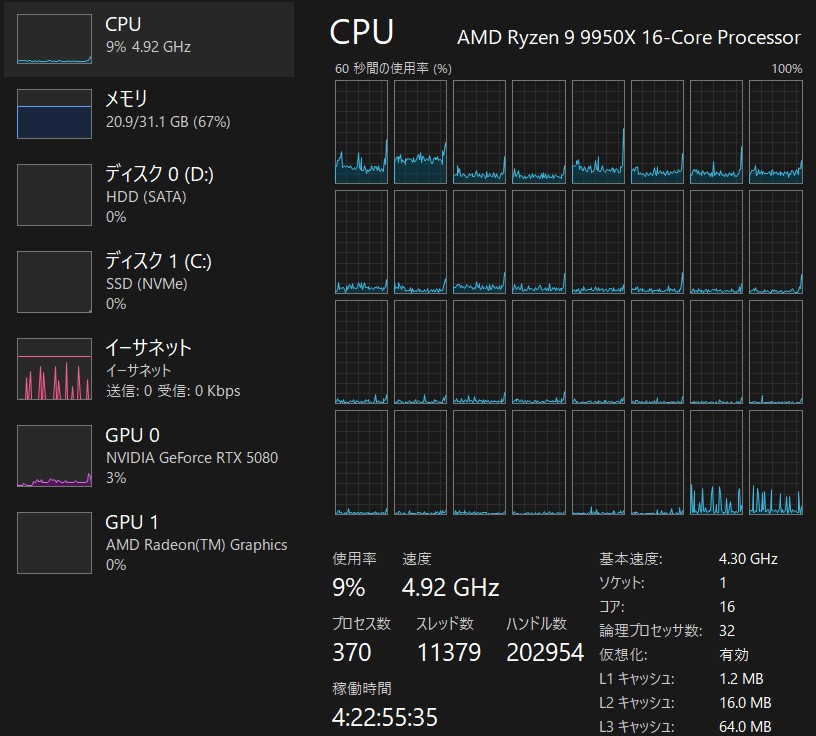Screen dimensions: 816x736
Task: Select the CPU usage thumbnail graph
Action: point(54,39)
